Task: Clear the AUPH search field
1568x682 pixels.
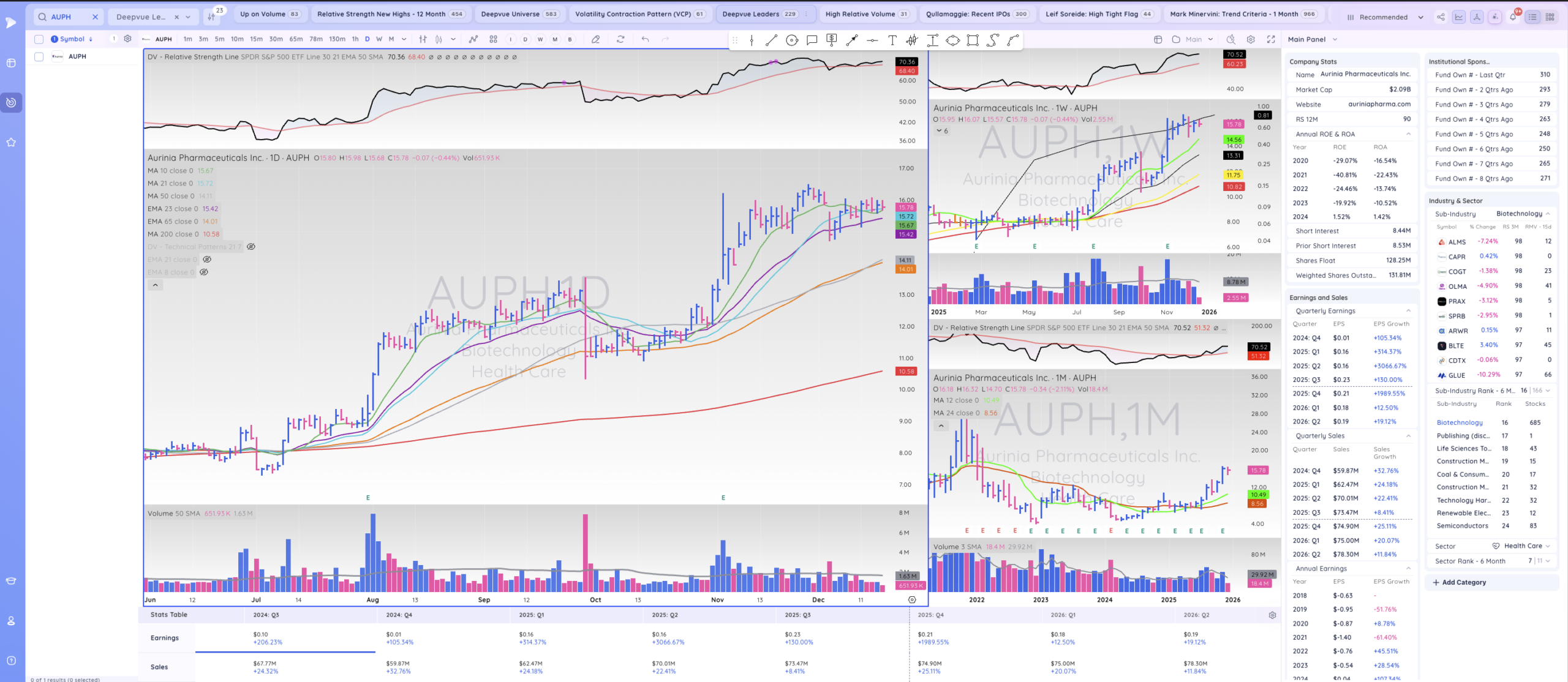Action: pyautogui.click(x=95, y=17)
